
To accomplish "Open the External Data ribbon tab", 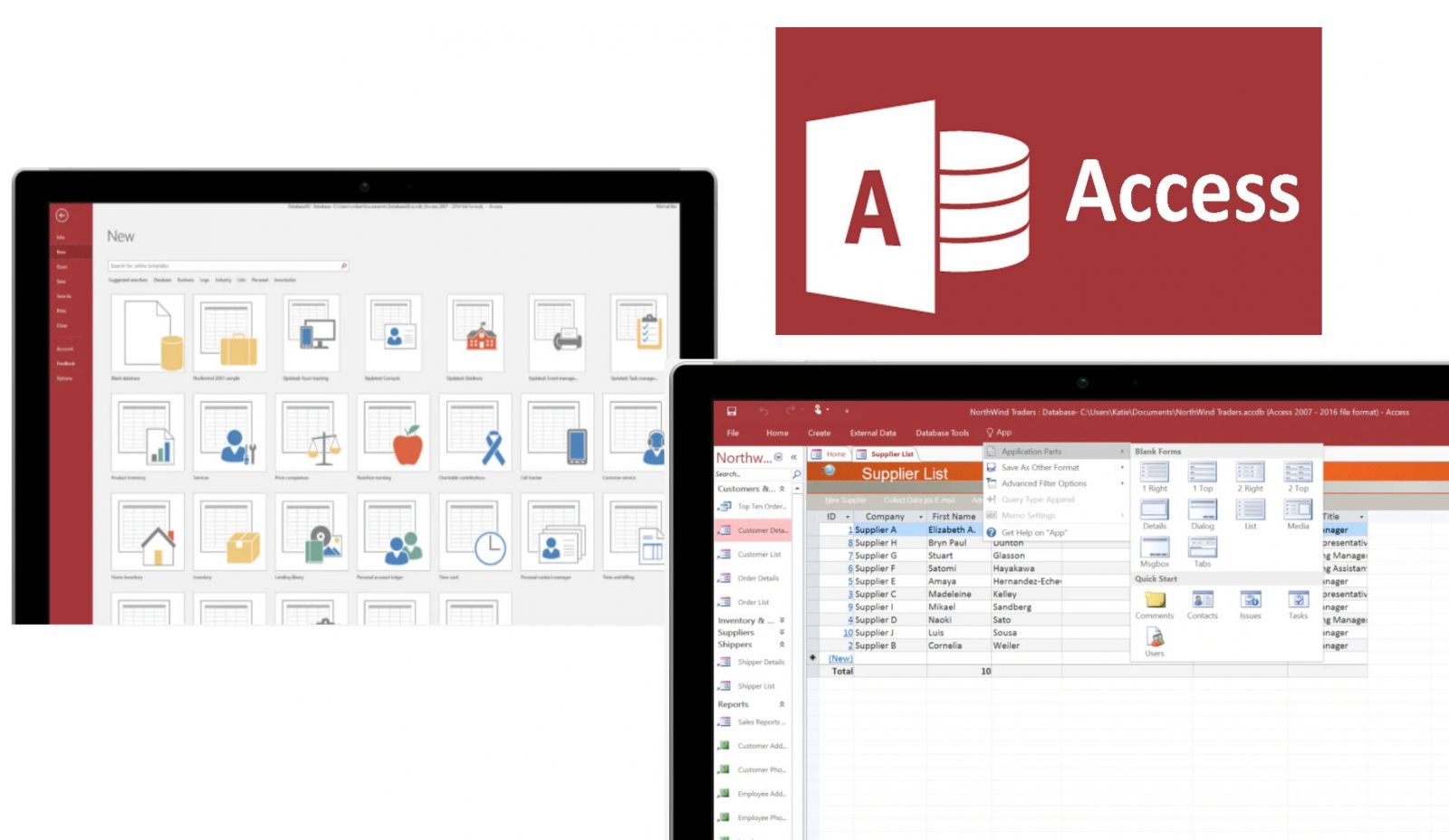I will click(x=873, y=433).
